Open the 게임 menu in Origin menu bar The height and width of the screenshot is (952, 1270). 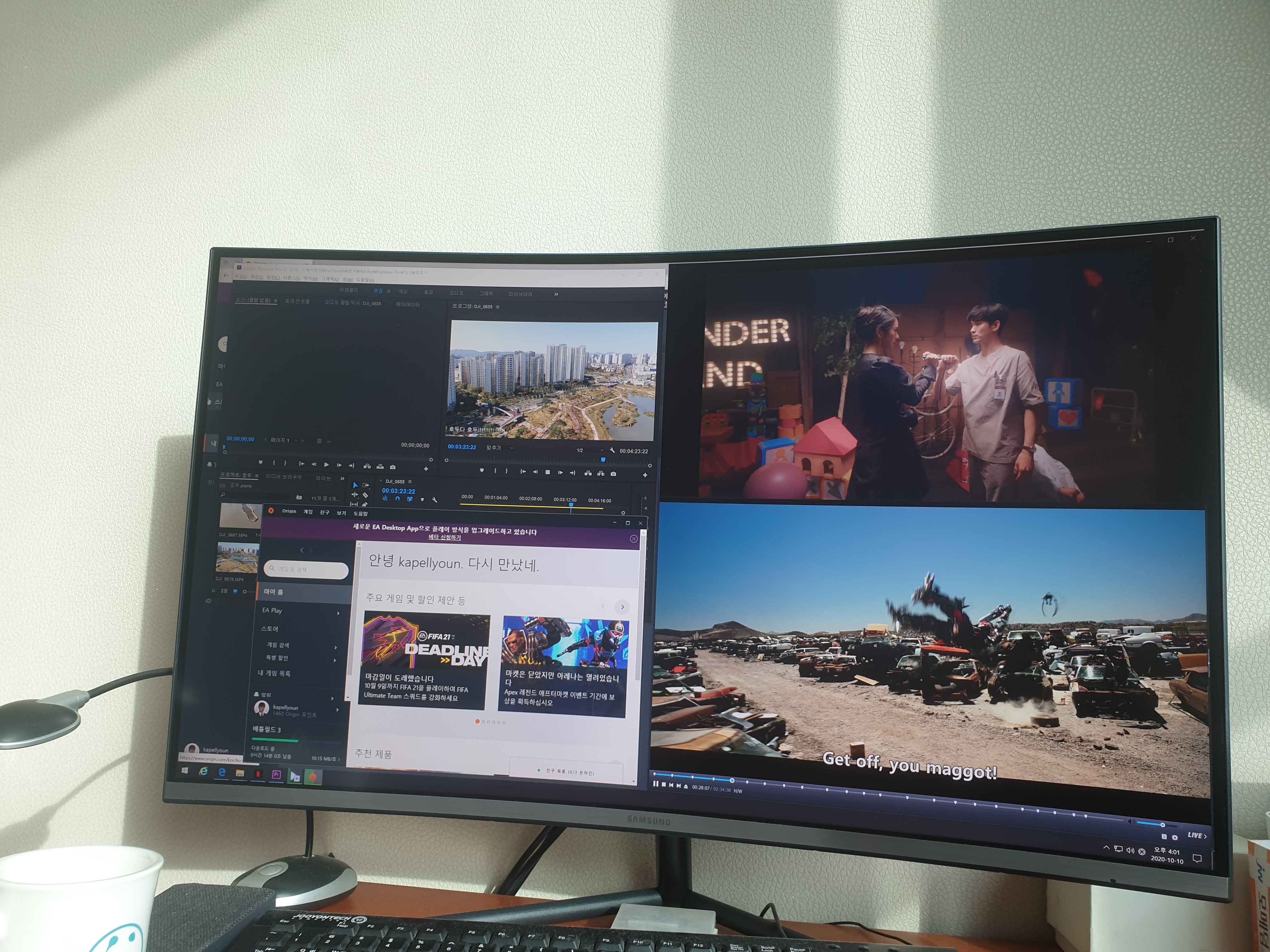tap(308, 512)
